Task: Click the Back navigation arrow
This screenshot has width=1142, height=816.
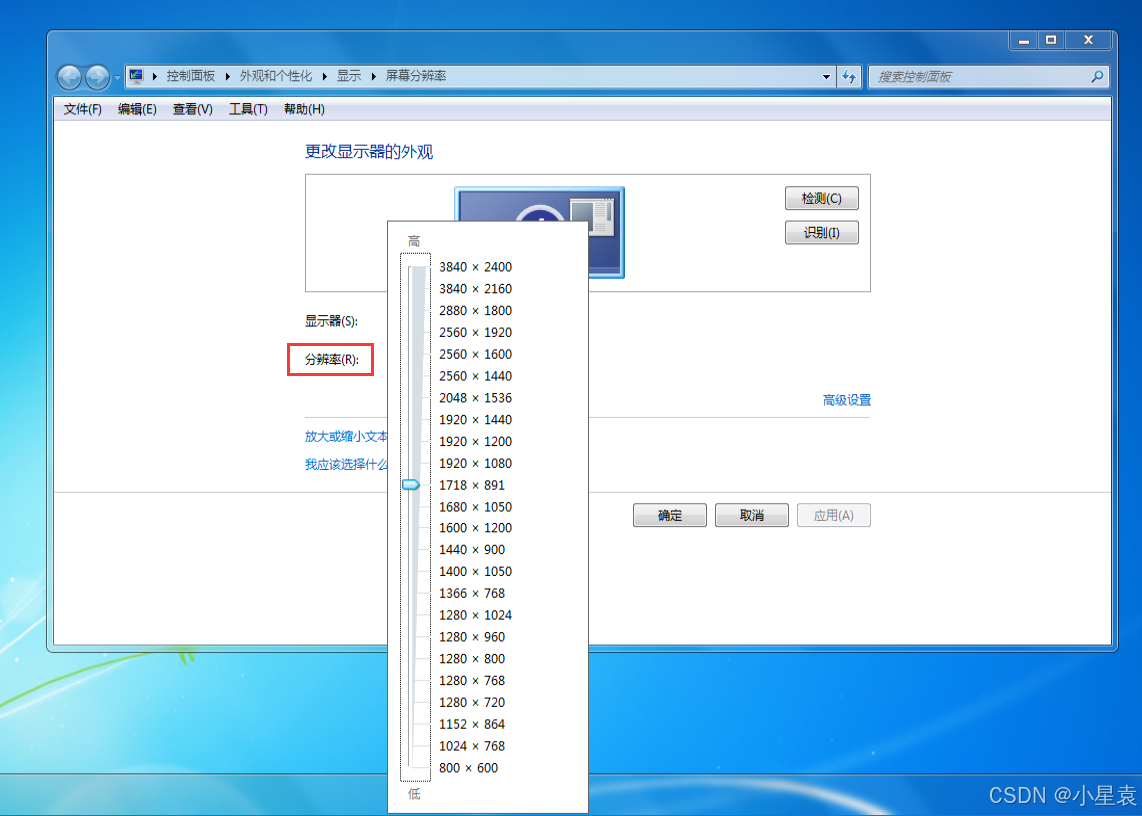Action: (x=70, y=76)
